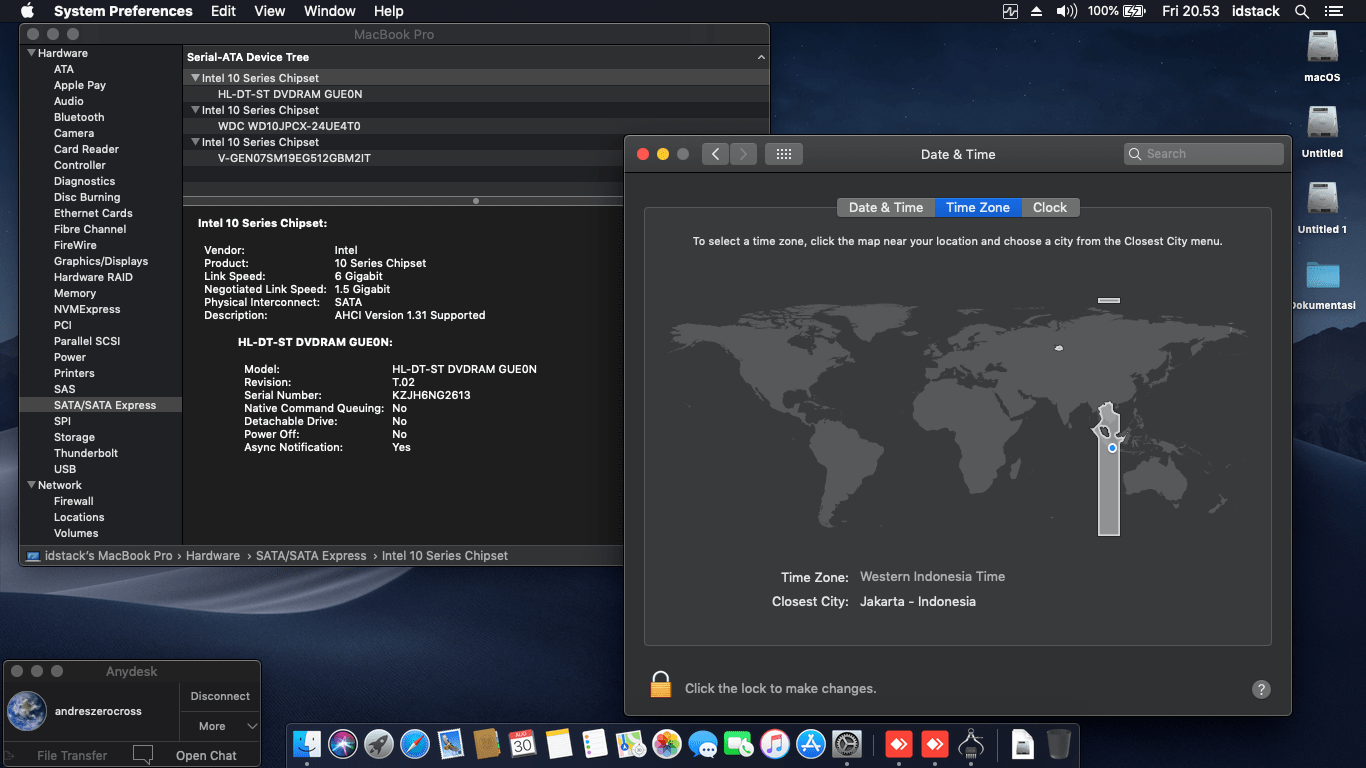The image size is (1366, 768).
Task: Open Launchpad rocket icon in dock
Action: 379,743
